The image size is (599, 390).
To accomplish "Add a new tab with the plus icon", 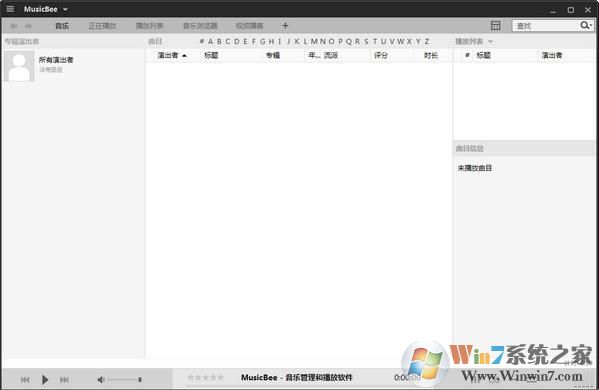I will point(285,26).
